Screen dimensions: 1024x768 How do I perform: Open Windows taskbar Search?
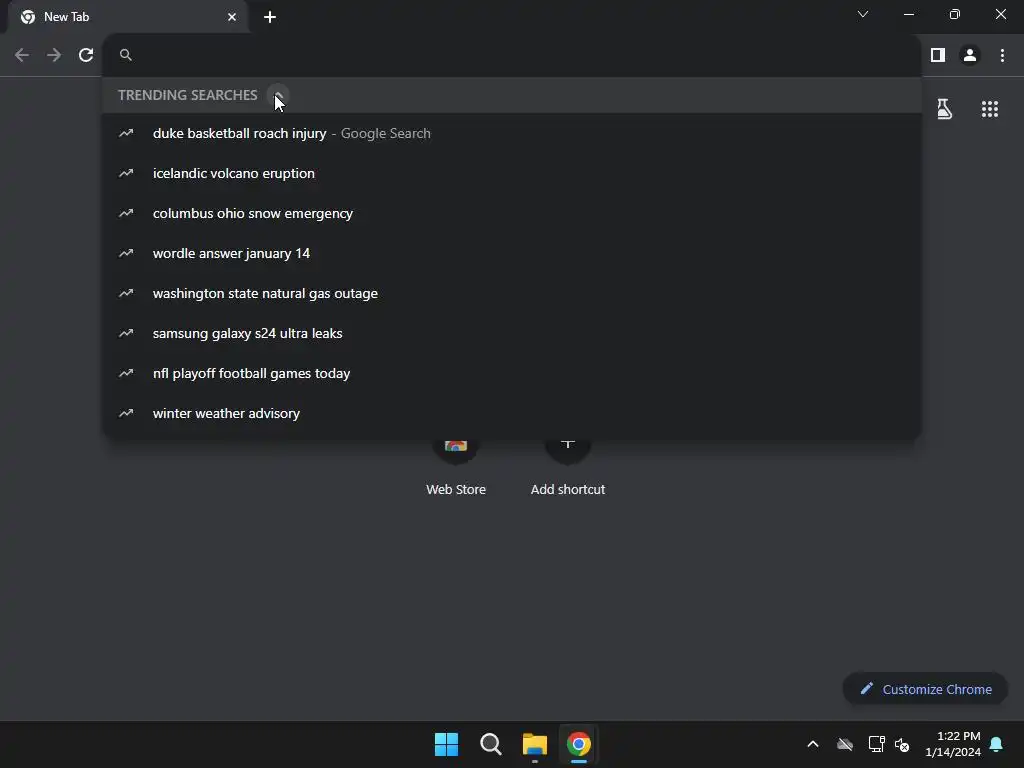[x=491, y=744]
